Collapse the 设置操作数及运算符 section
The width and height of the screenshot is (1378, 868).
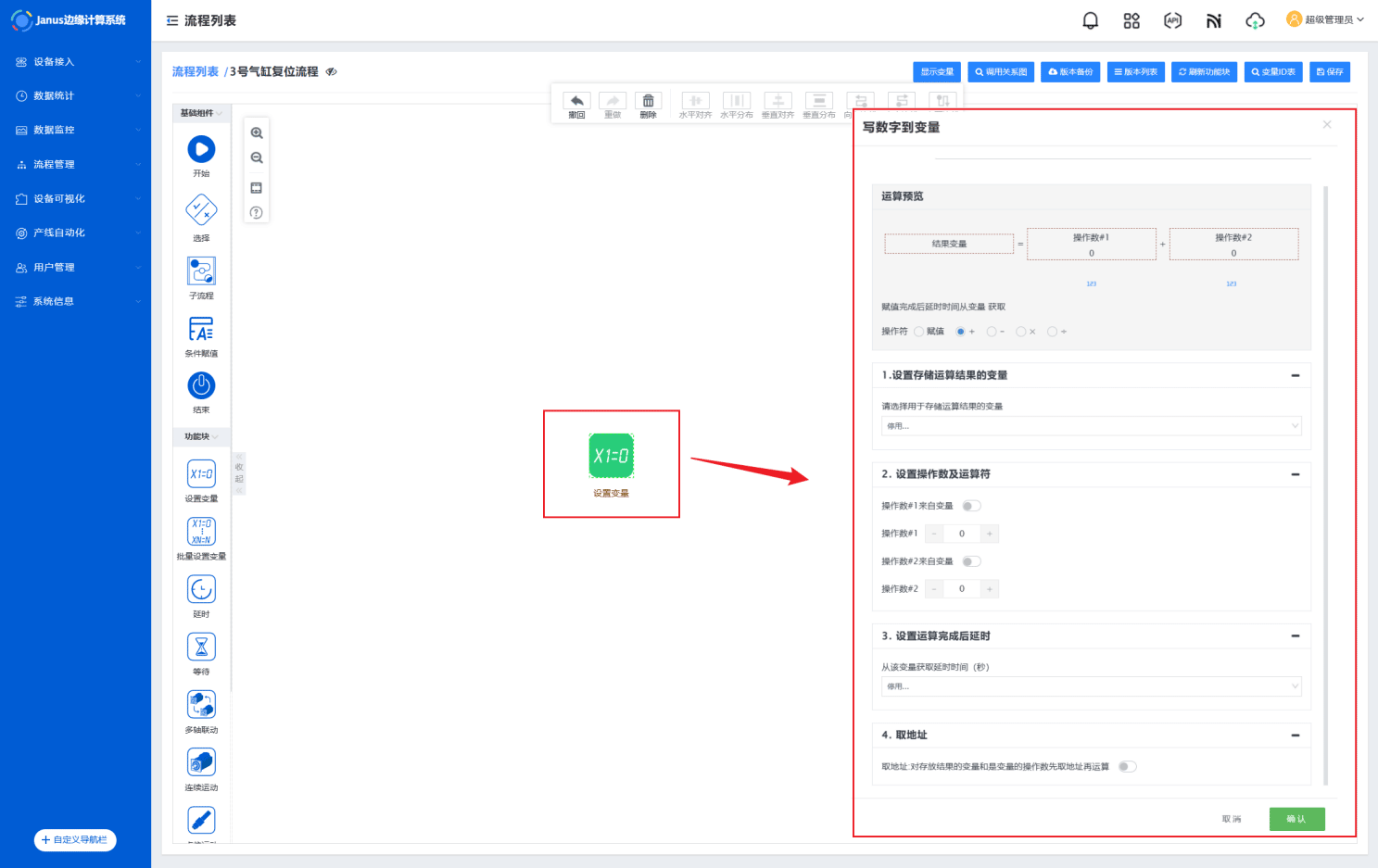pos(1295,474)
